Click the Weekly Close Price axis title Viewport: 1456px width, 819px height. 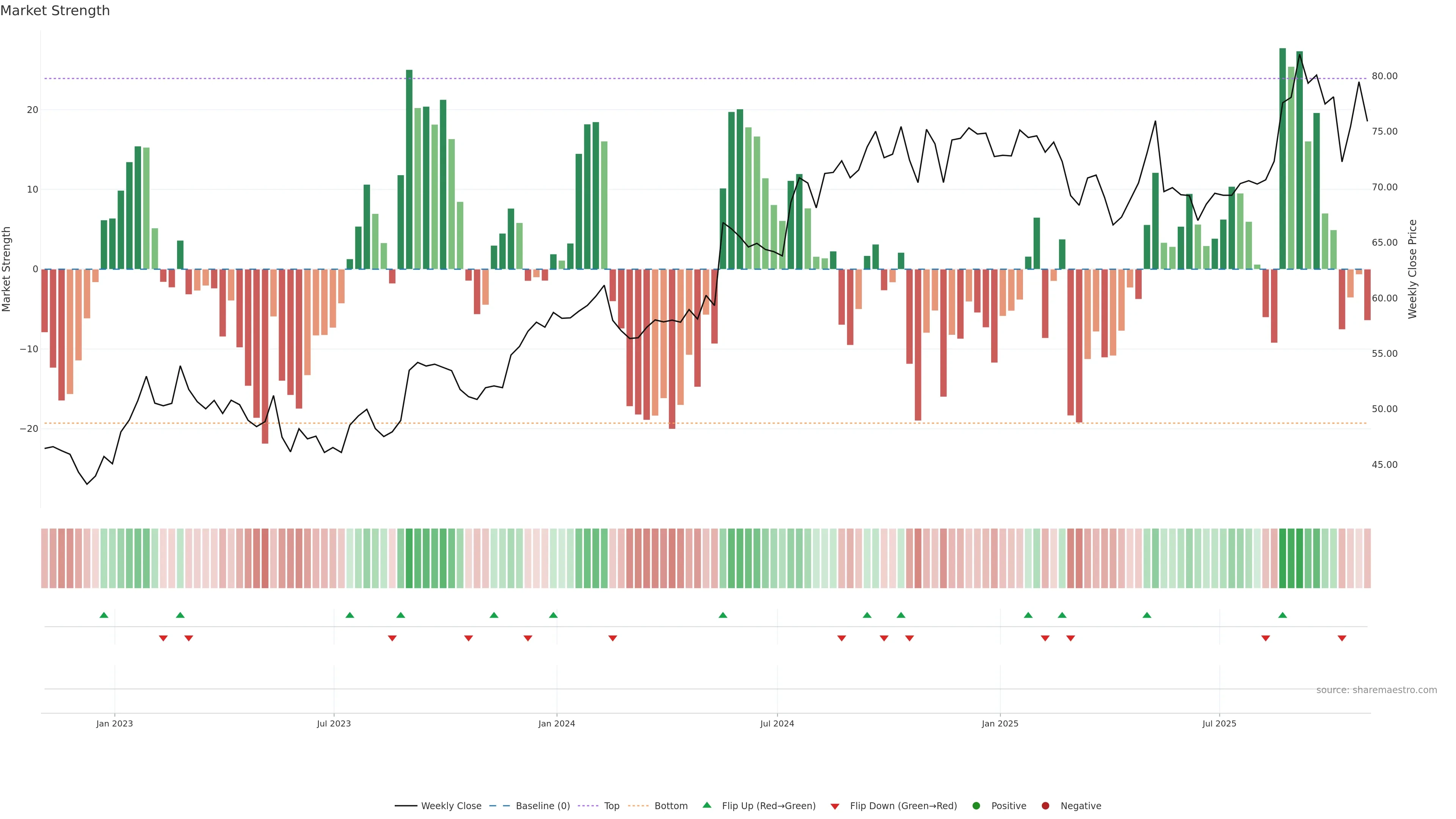point(1412,269)
